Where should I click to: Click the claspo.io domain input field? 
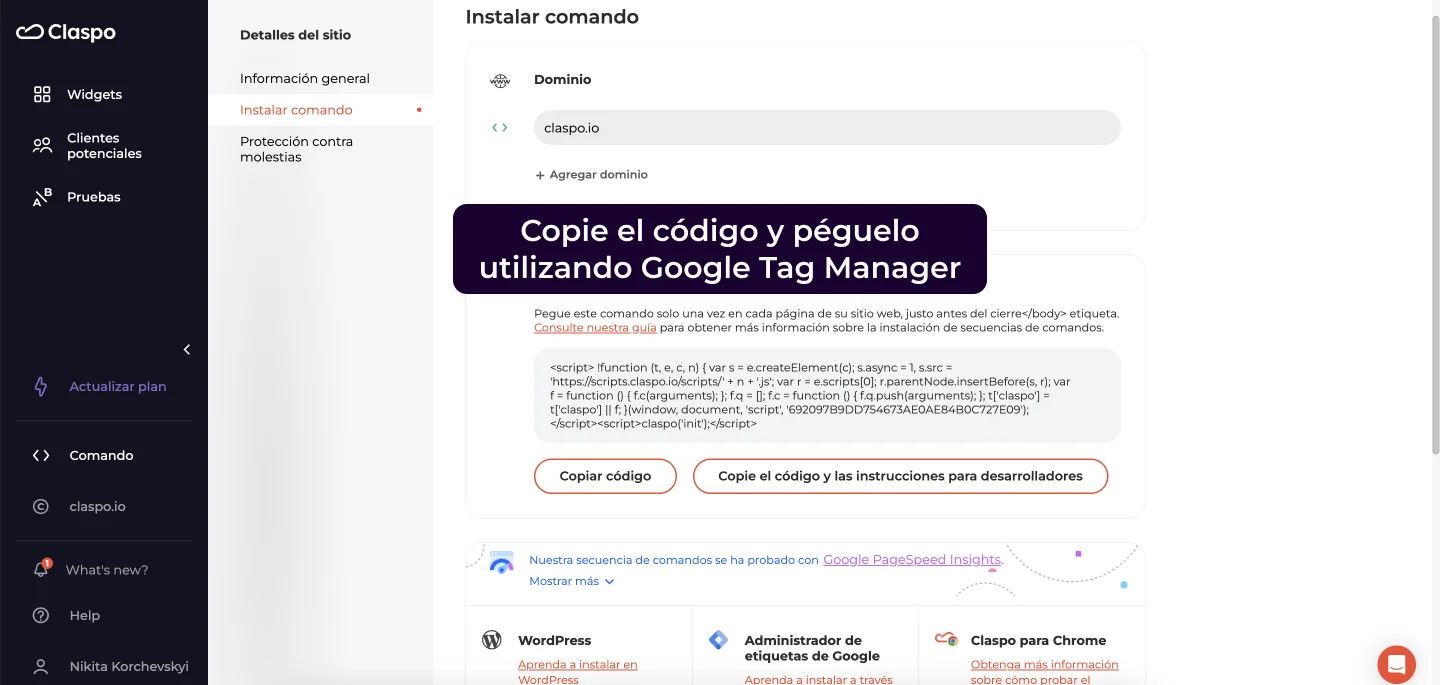click(826, 128)
